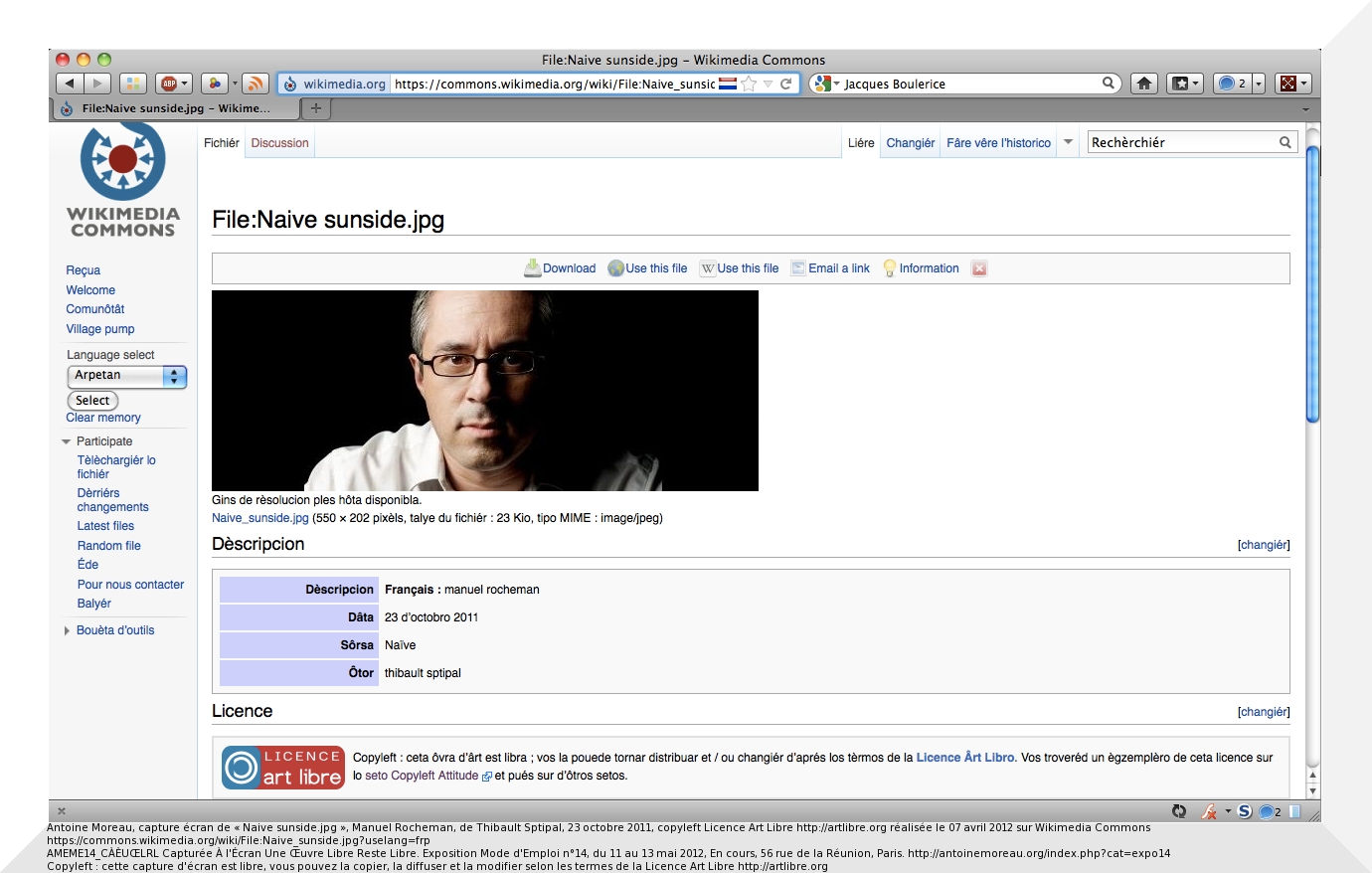Open the Adblock Plus dropdown arrow
Viewport: 1372px width, 873px height.
tap(185, 84)
